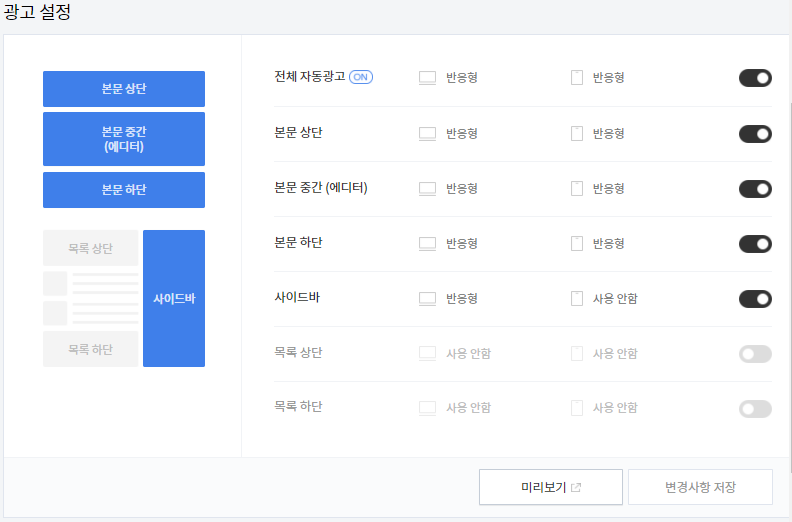
Task: Click the mobile icon in 본문 상단 row
Action: point(577,134)
